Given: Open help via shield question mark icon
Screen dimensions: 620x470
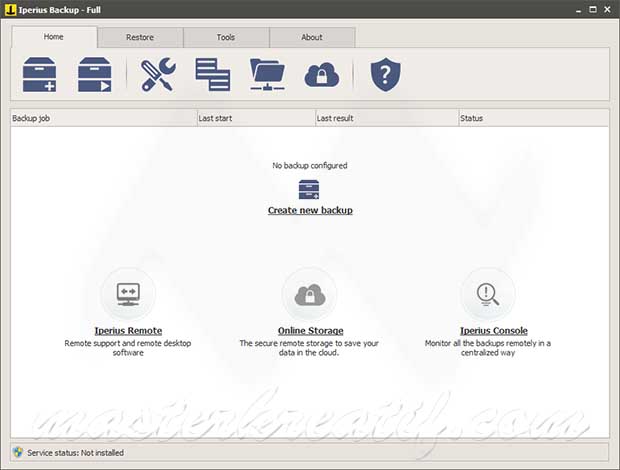Looking at the screenshot, I should click(386, 74).
